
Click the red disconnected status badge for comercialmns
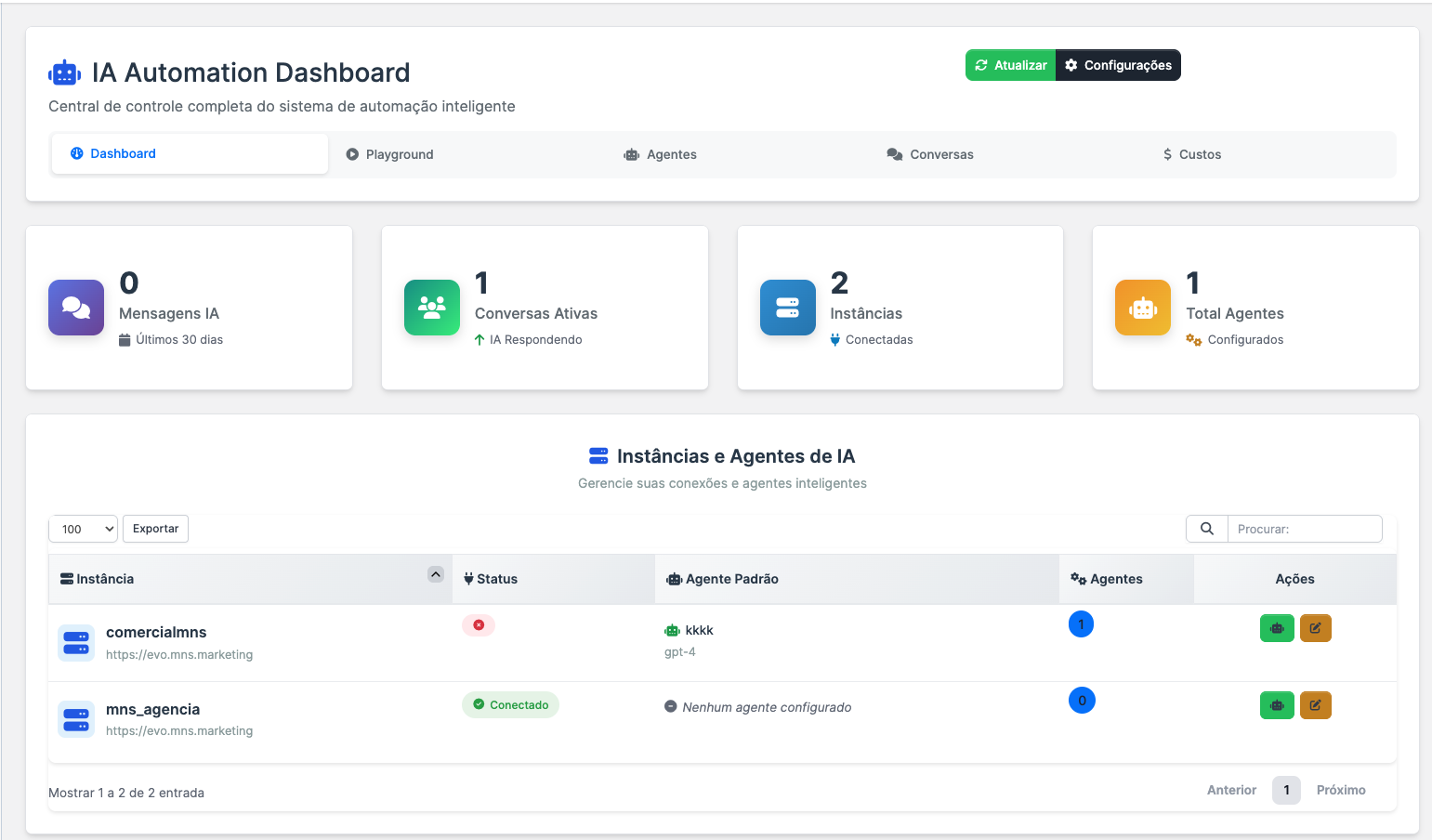pyautogui.click(x=479, y=625)
